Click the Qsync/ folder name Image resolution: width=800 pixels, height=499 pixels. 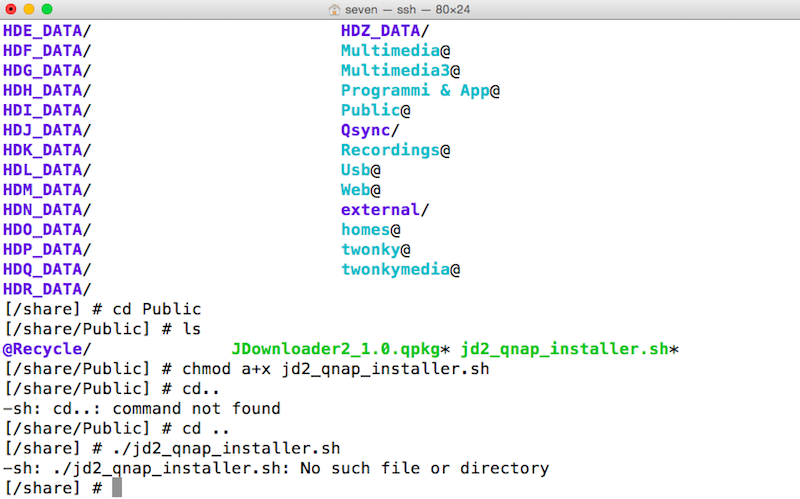[370, 130]
